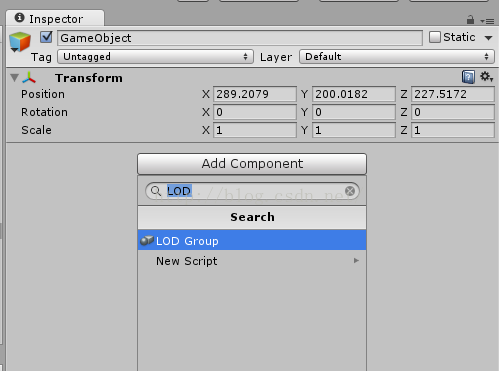Click the Transform component title
This screenshot has height=371, width=499.
coord(89,78)
